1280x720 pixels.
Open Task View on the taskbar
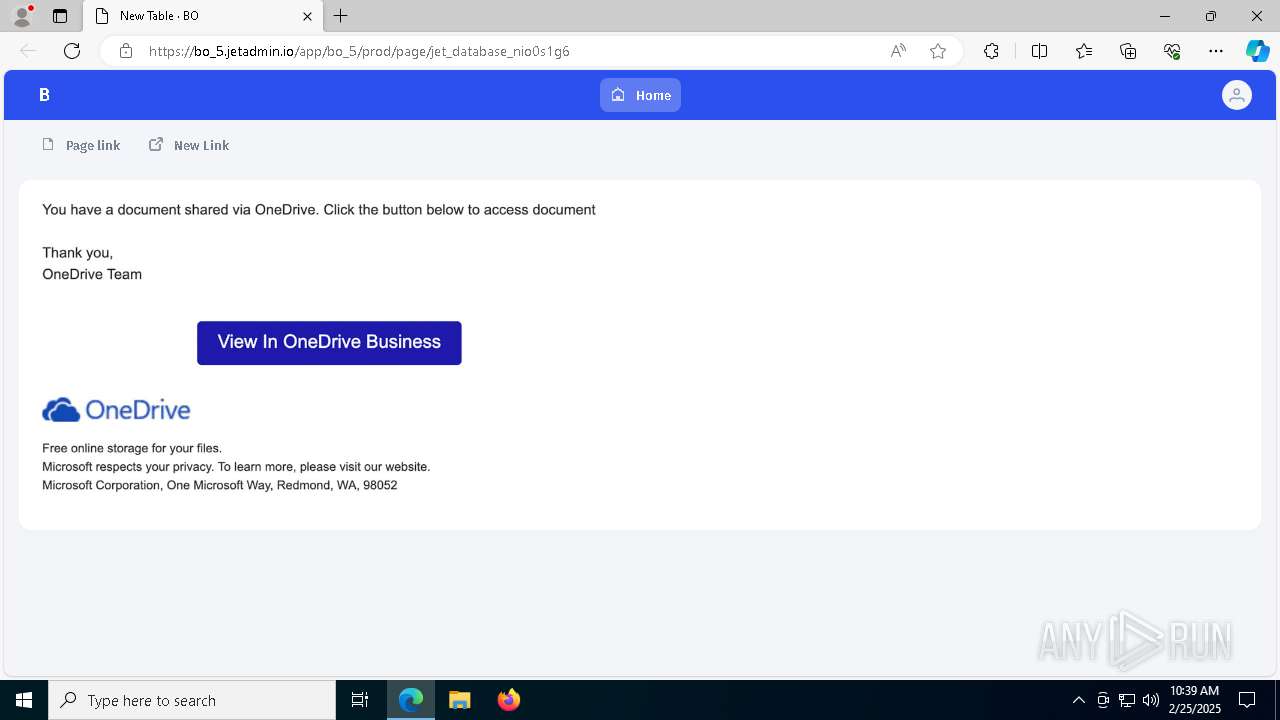pos(360,700)
